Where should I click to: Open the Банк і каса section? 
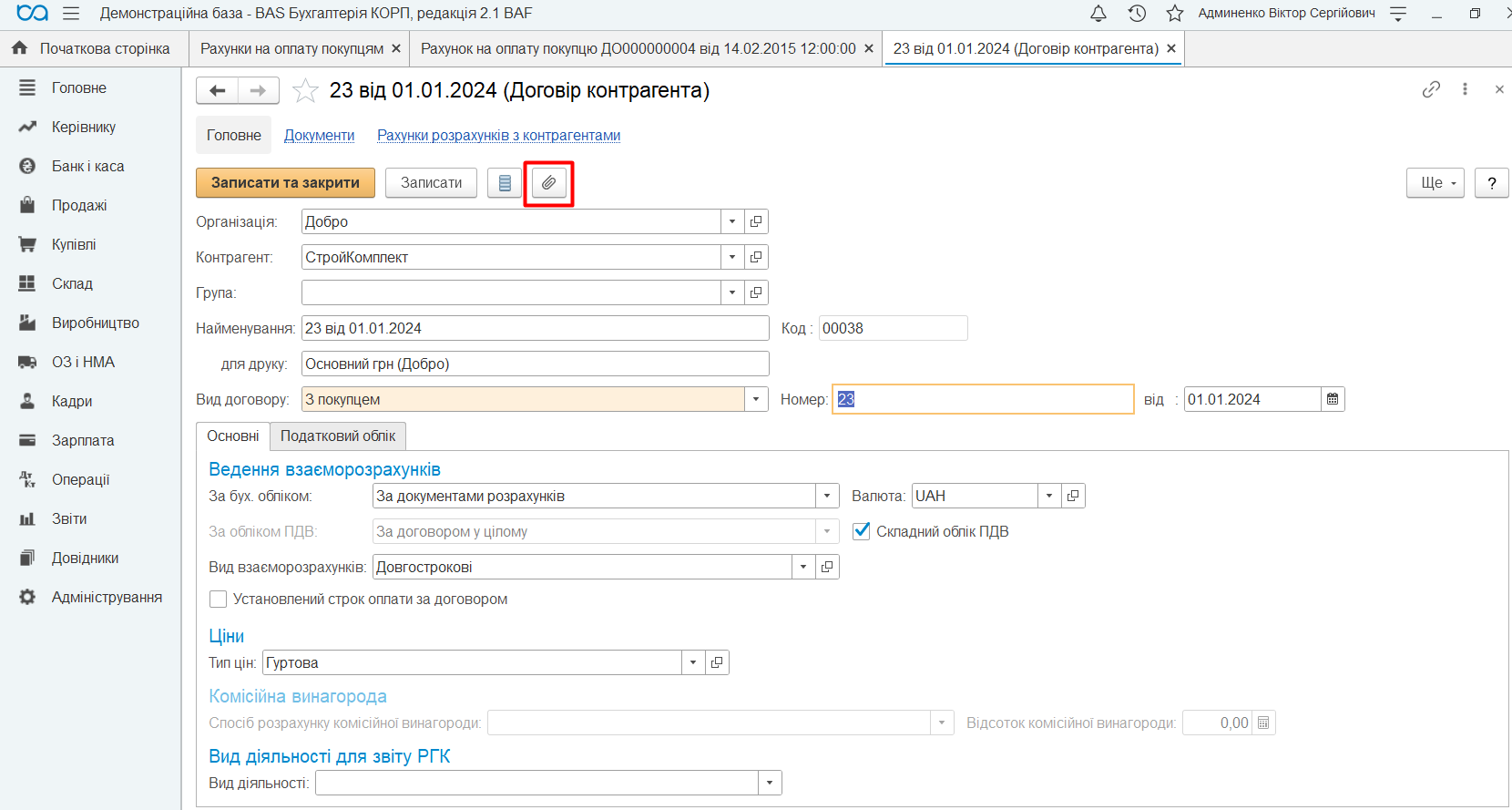pyautogui.click(x=88, y=166)
